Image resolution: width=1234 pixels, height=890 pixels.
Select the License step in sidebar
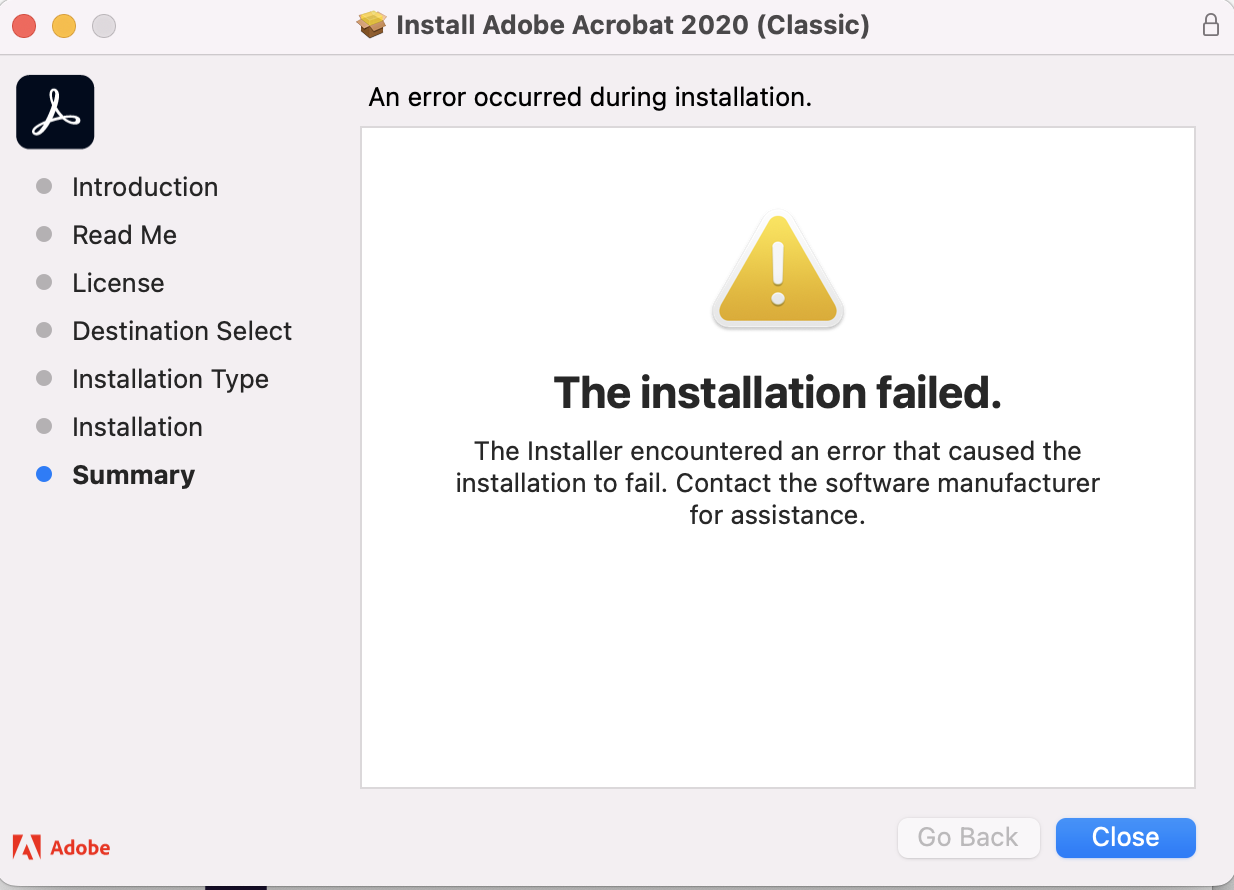[118, 282]
